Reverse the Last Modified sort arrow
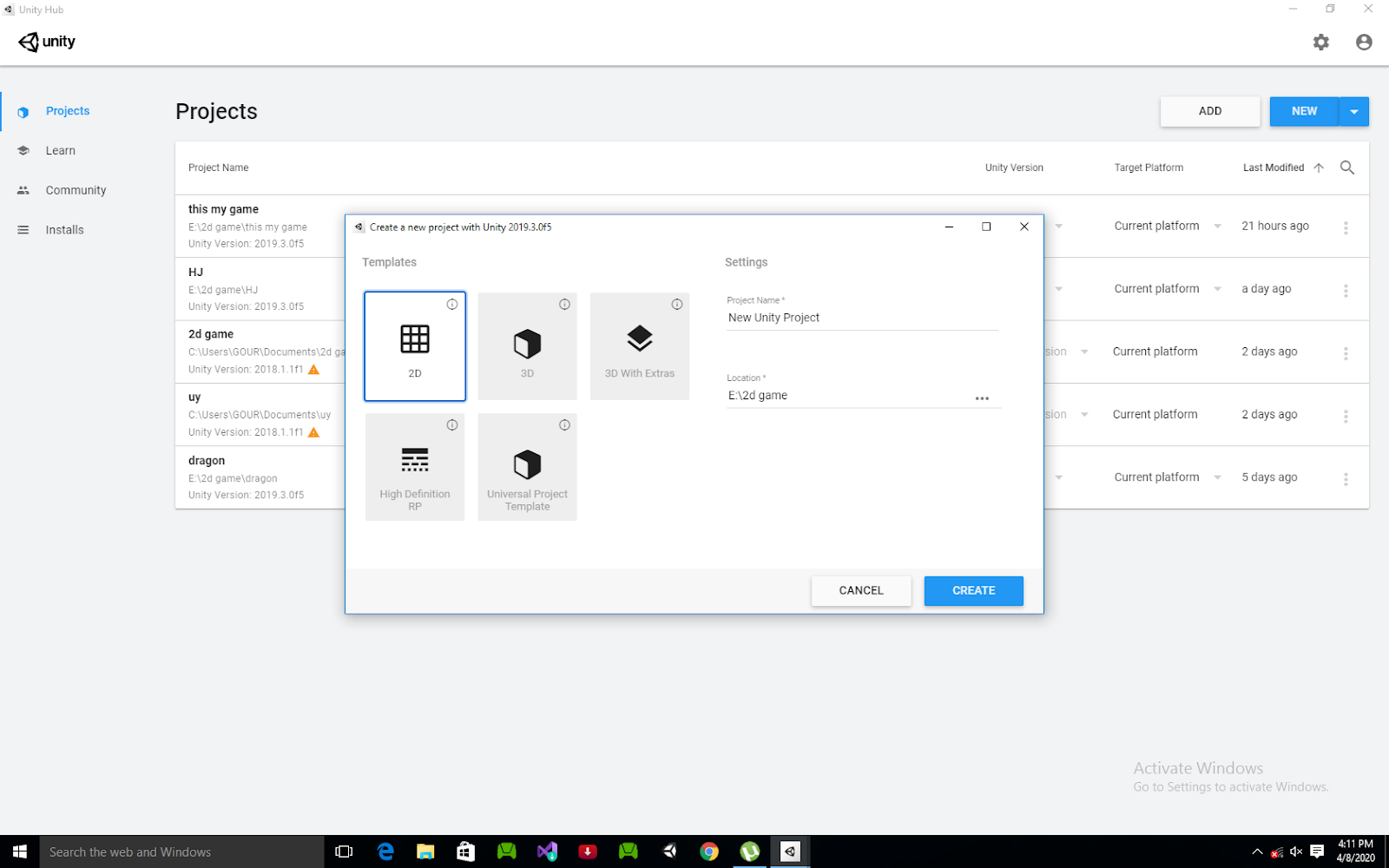The image size is (1389, 868). click(x=1319, y=168)
